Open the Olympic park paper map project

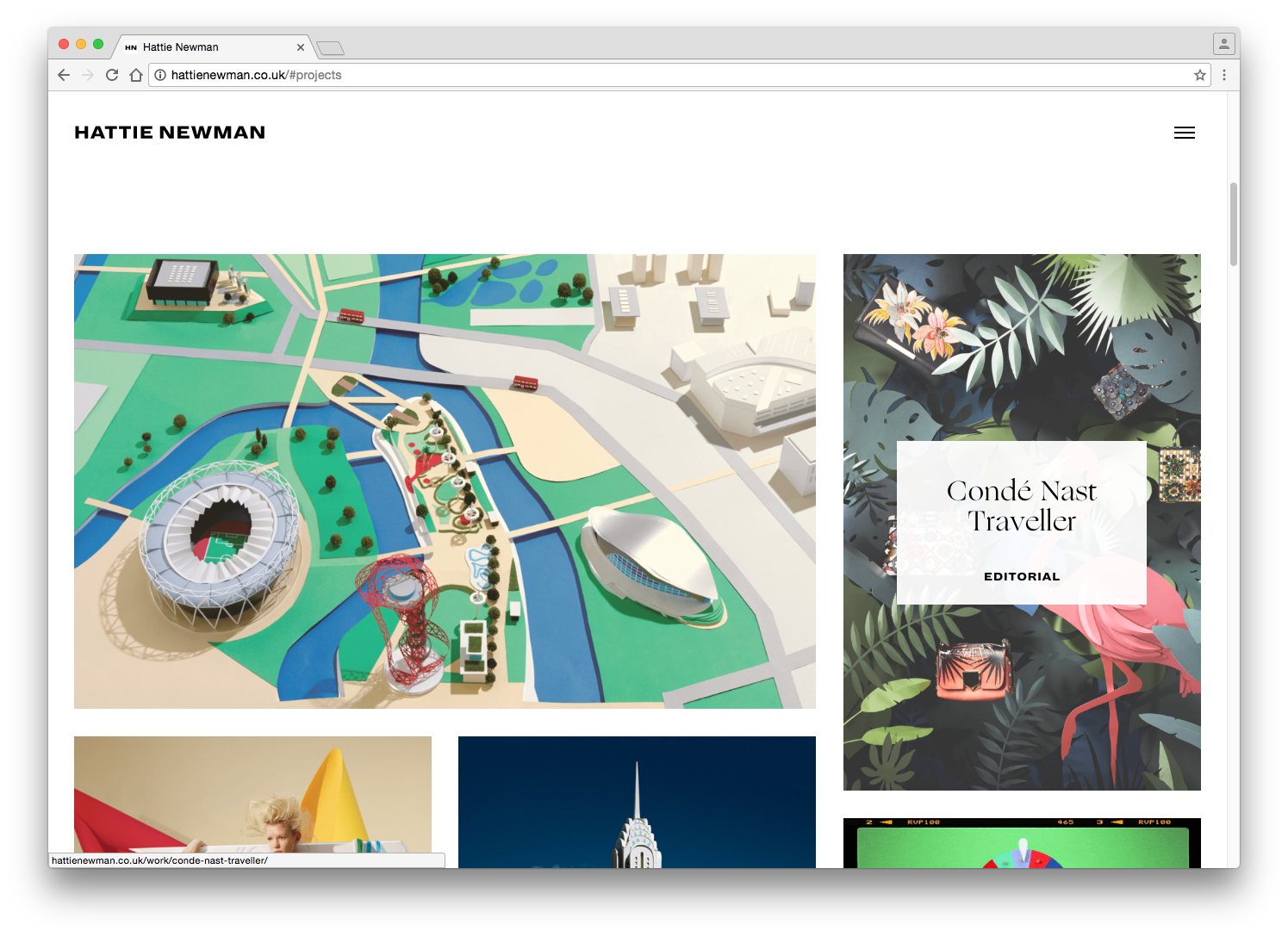[445, 481]
